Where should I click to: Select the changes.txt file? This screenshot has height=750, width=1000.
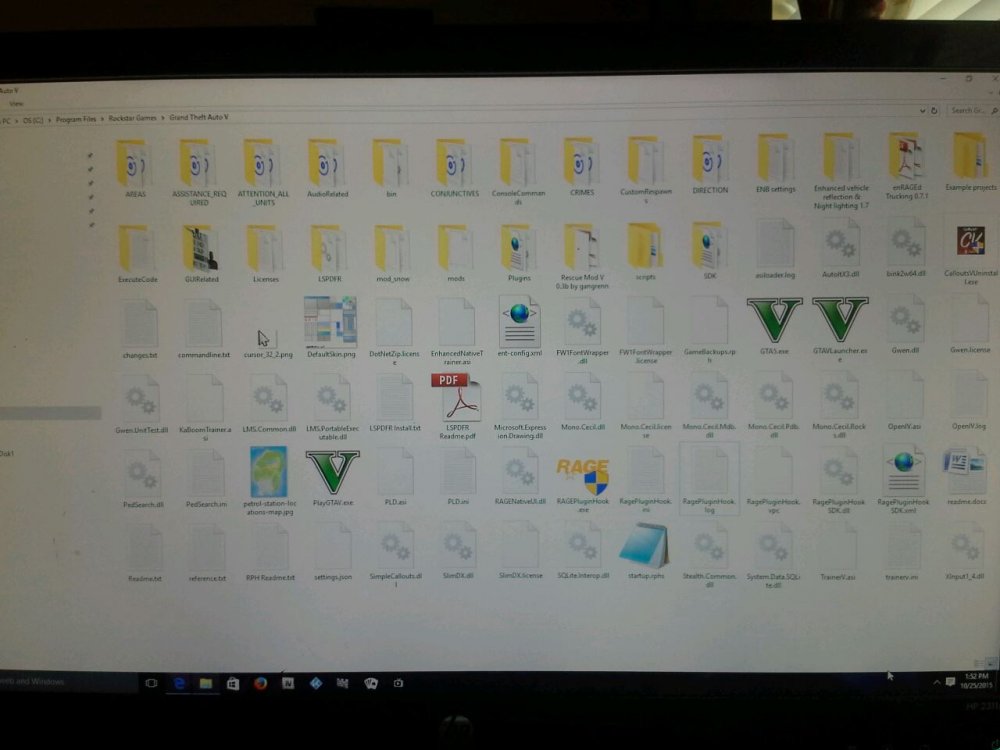140,329
